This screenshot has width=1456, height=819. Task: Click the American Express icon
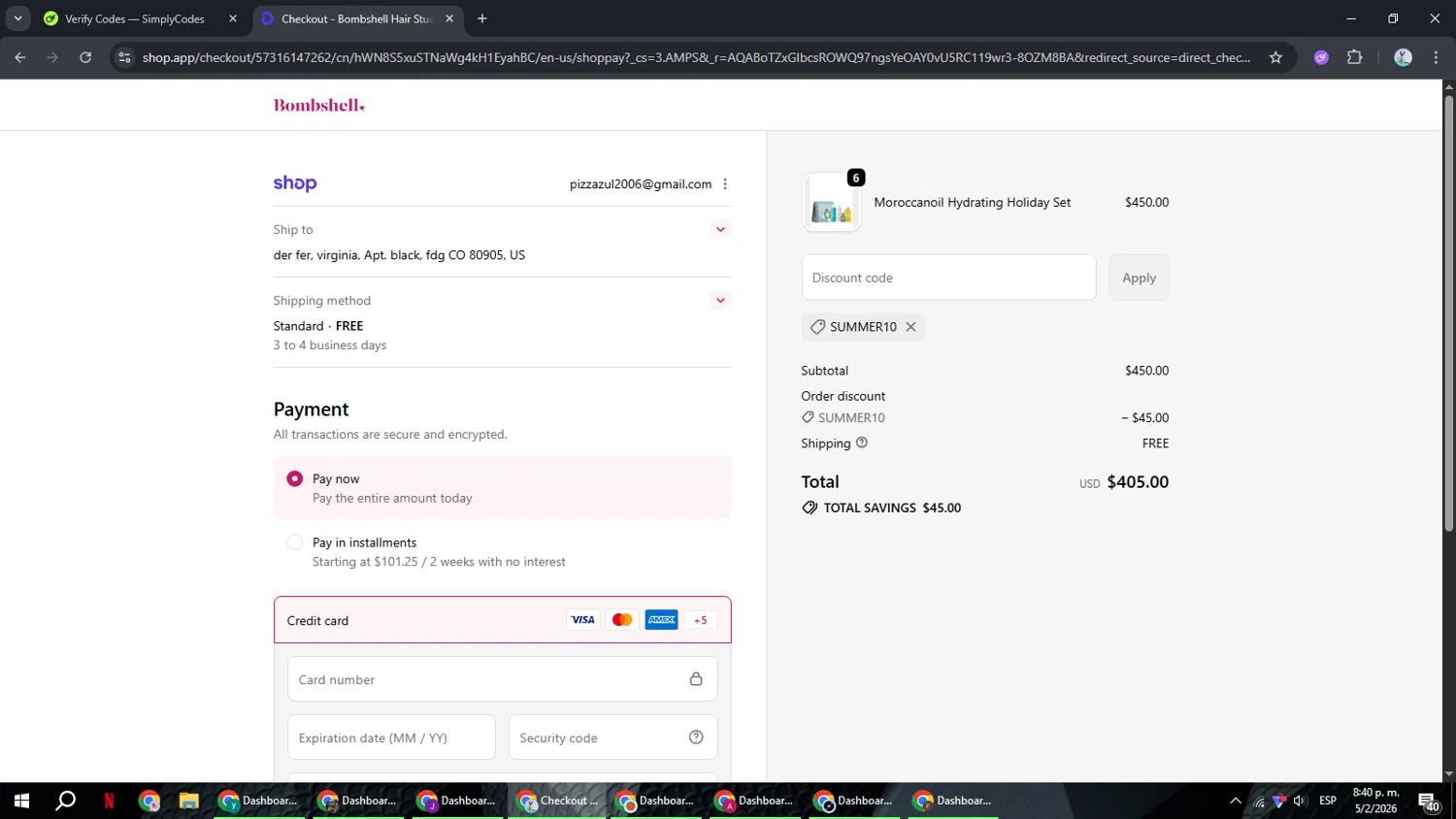(662, 620)
